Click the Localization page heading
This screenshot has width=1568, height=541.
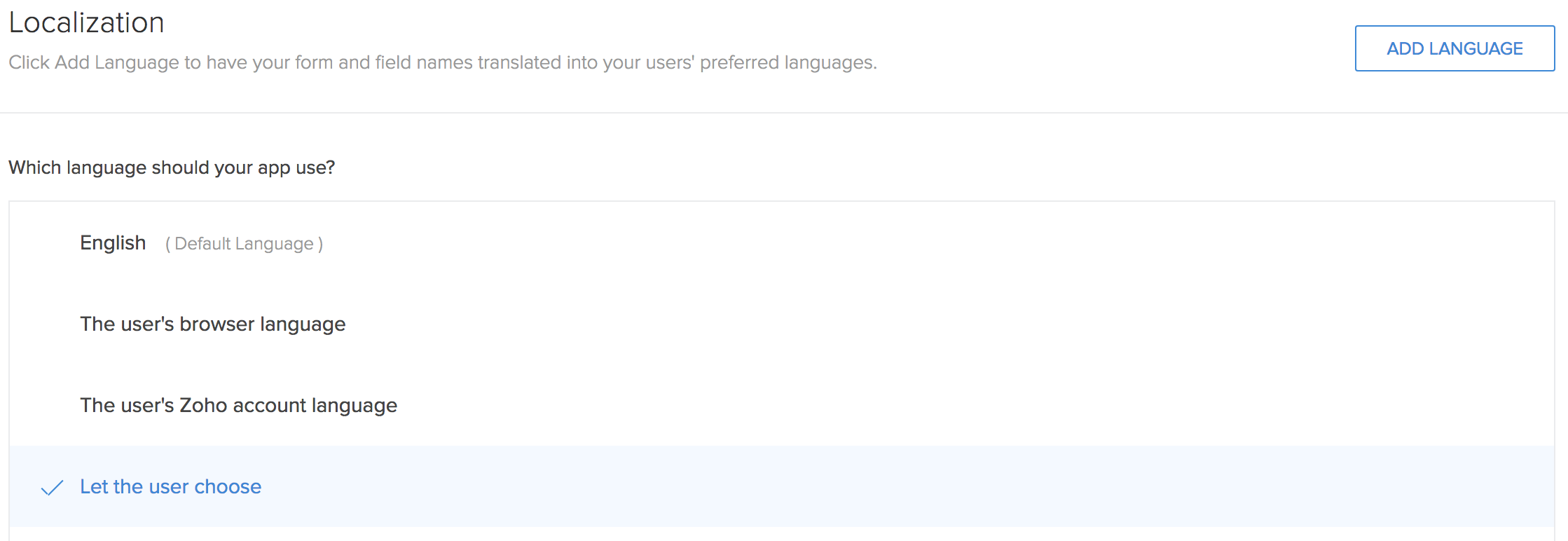pyautogui.click(x=86, y=23)
